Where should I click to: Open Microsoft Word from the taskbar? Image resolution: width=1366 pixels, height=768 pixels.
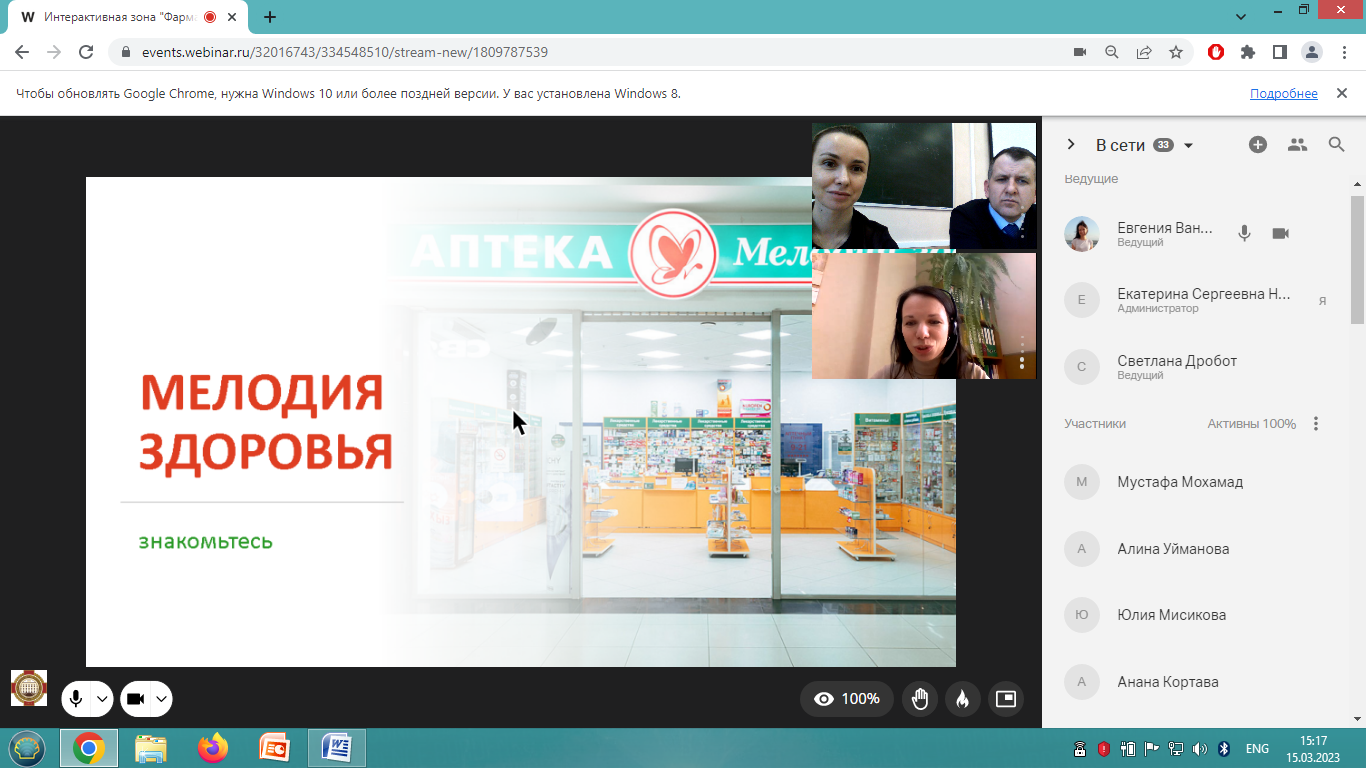[x=337, y=748]
